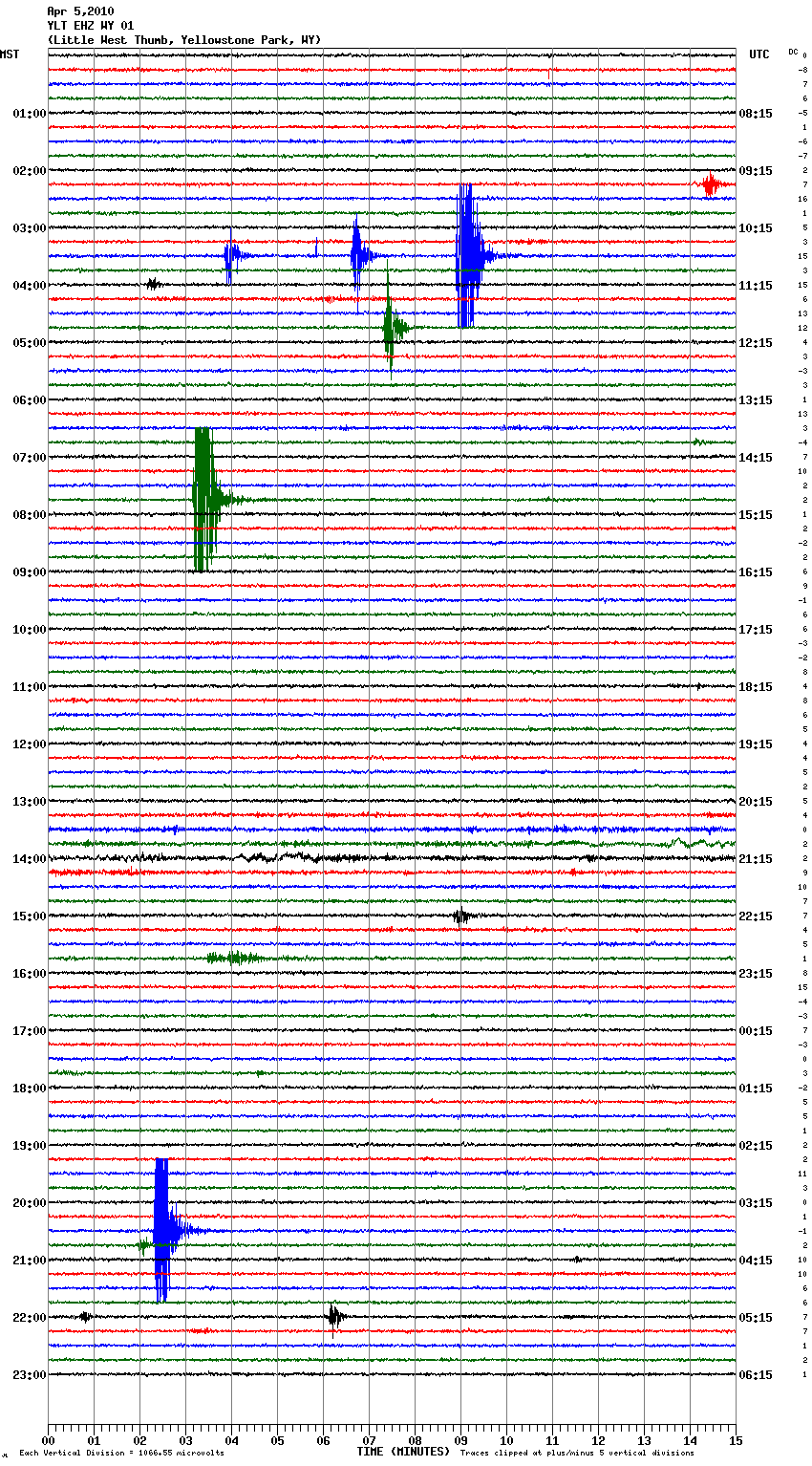This screenshot has width=812, height=1466.
Task: Select the 03:15 UTC time label
Action: (756, 1203)
